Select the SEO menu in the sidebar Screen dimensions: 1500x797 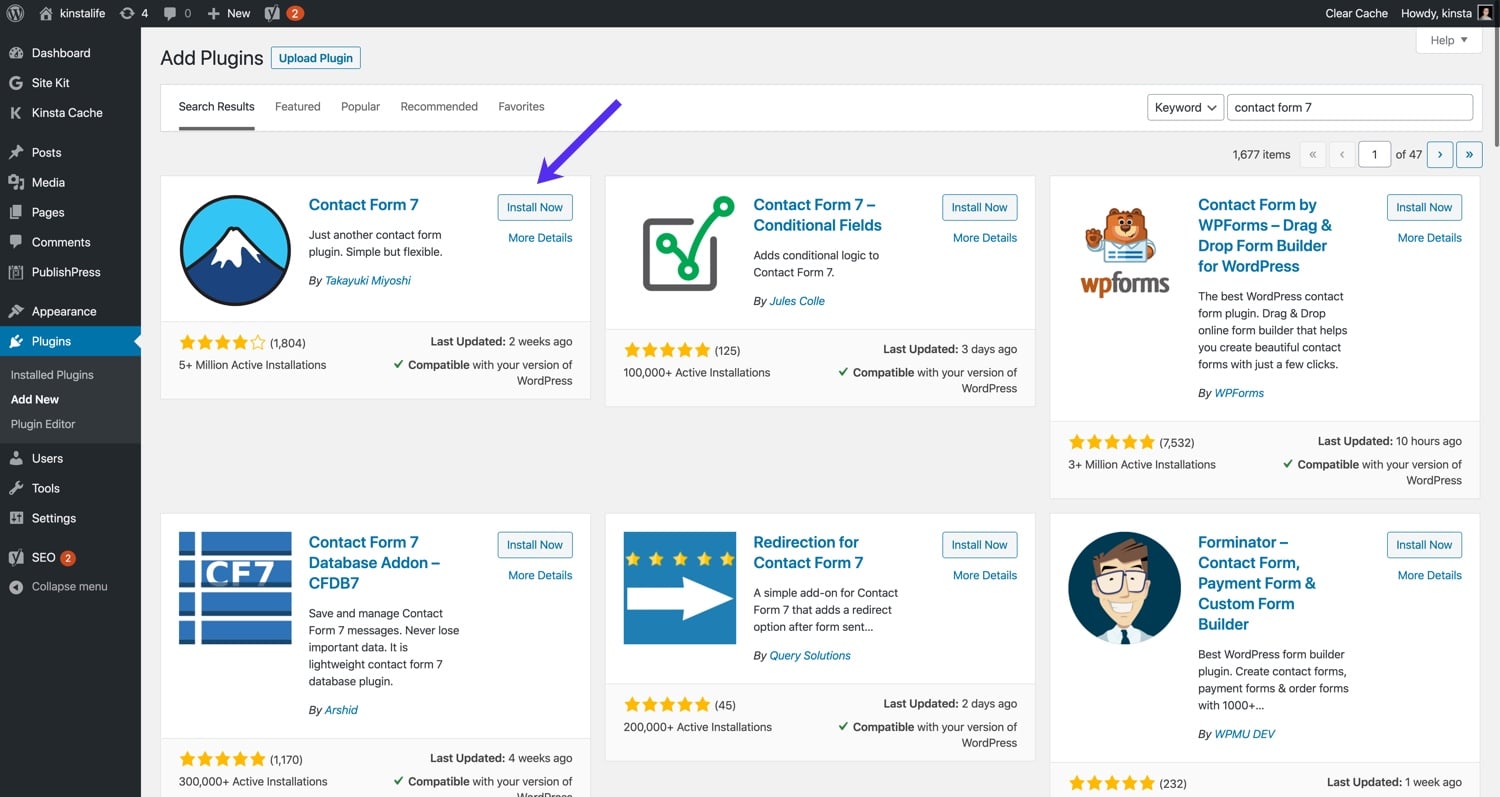tap(41, 556)
